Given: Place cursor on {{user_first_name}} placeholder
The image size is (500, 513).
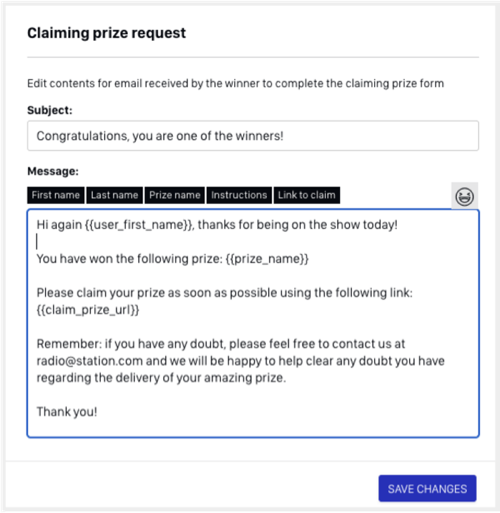Looking at the screenshot, I should tap(139, 225).
